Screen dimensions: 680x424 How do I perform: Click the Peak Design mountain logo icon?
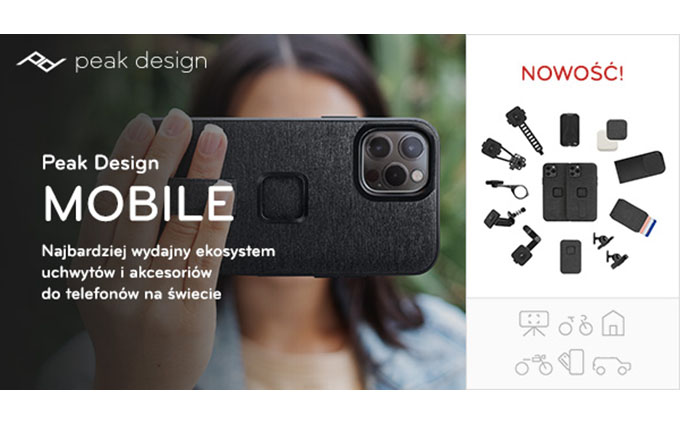tap(41, 62)
